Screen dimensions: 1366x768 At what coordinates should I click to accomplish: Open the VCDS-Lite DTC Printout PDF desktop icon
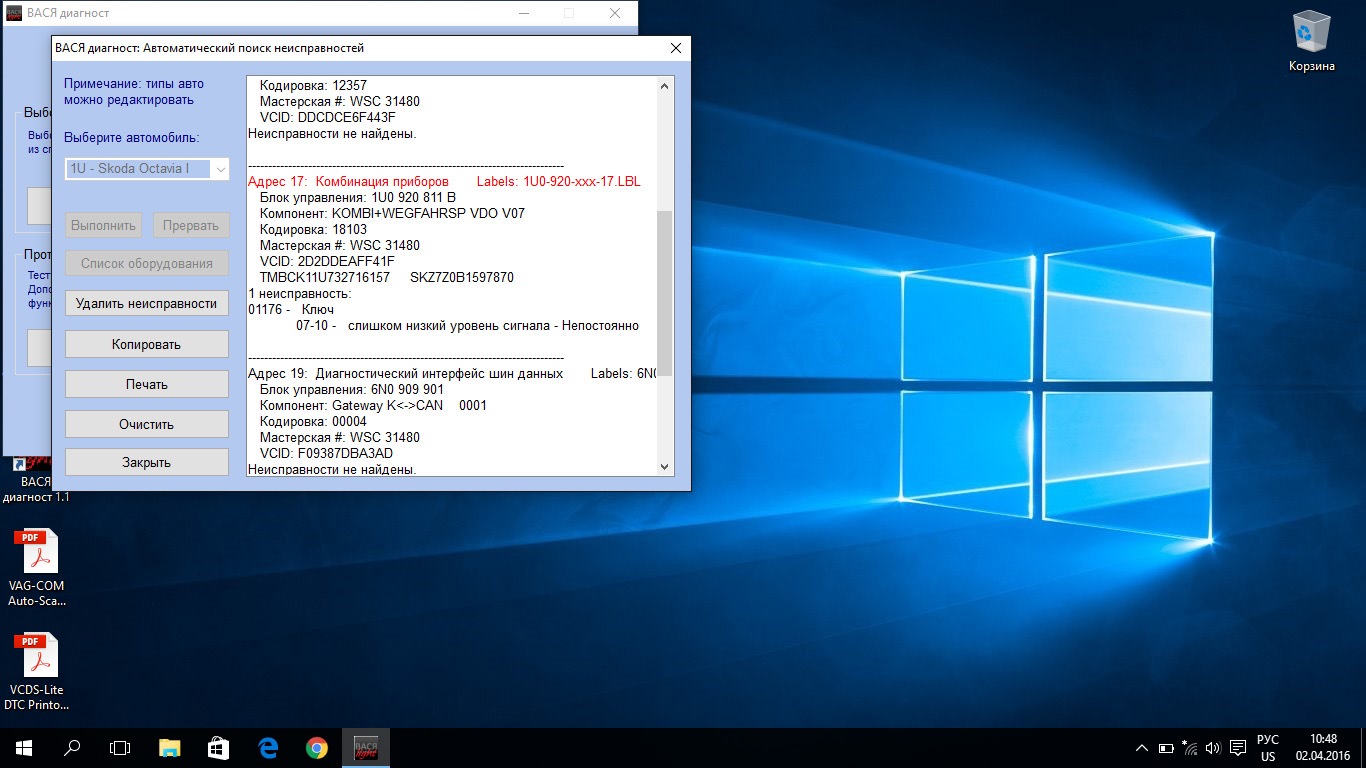37,671
